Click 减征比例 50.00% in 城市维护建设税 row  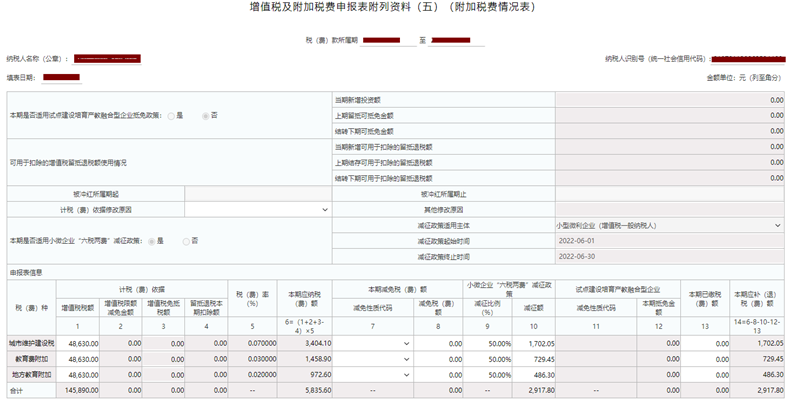coord(488,344)
